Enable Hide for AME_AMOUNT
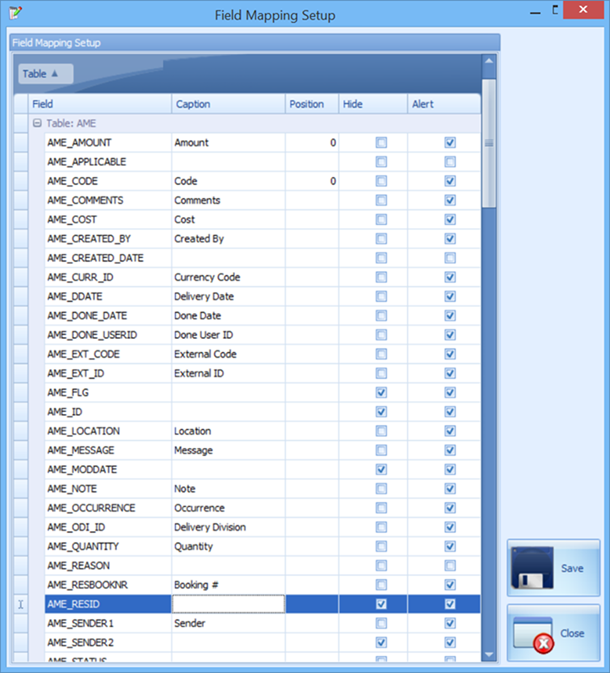Screen dimensions: 610x673 pyautogui.click(x=381, y=142)
